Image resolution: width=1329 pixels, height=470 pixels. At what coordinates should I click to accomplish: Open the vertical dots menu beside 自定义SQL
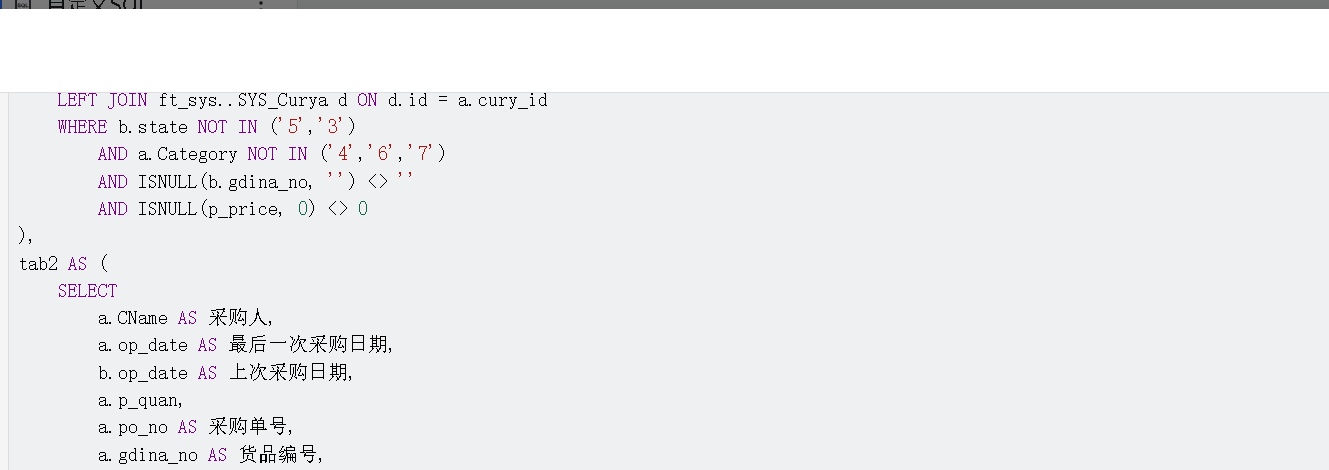click(262, 4)
